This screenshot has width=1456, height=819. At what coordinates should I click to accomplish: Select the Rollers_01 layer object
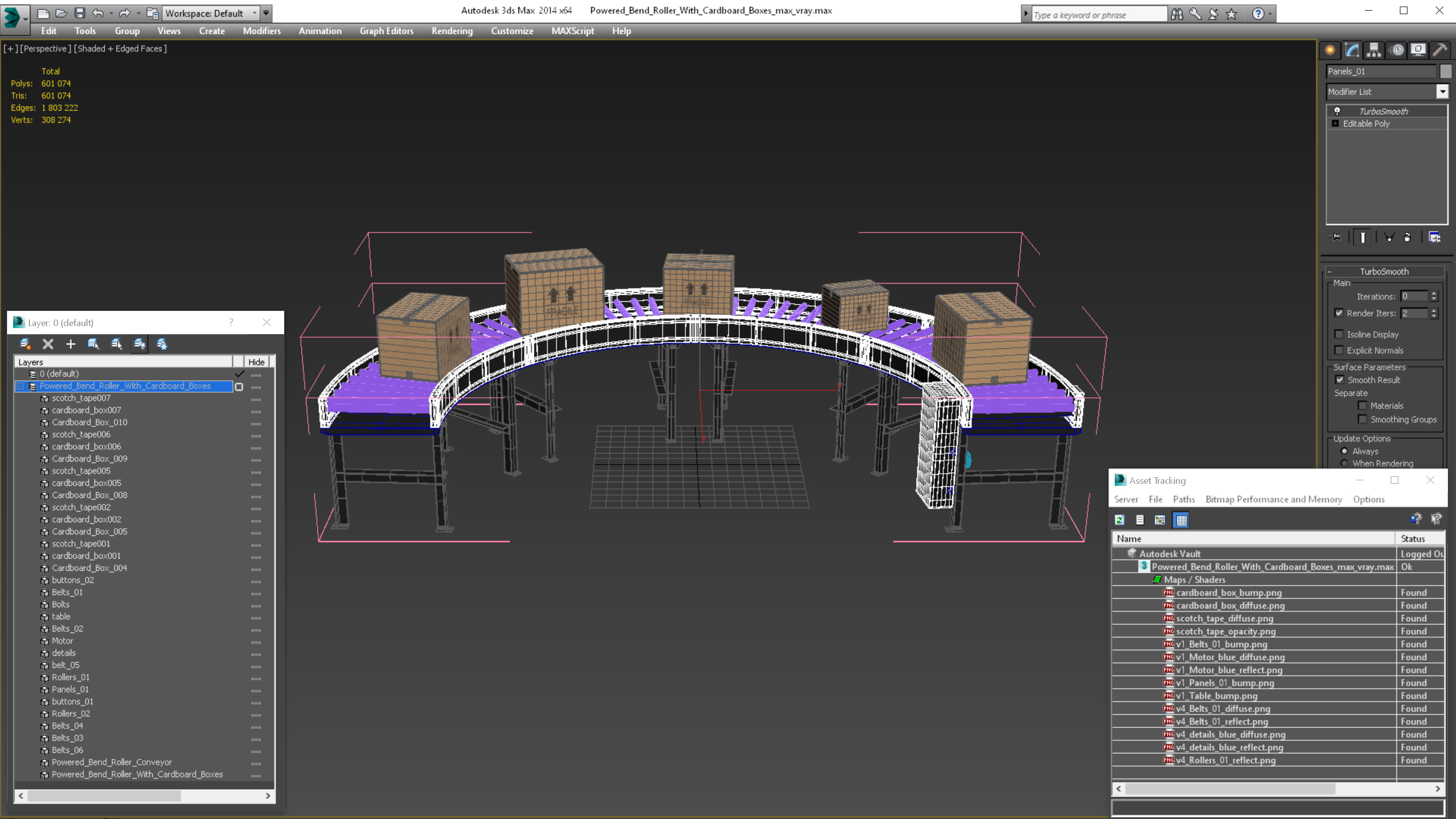pos(71,677)
